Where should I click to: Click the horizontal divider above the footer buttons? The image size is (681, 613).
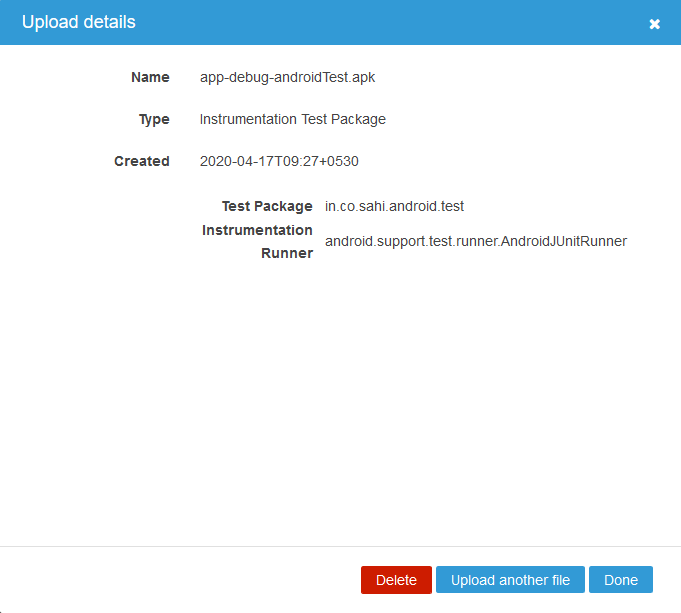[340, 547]
